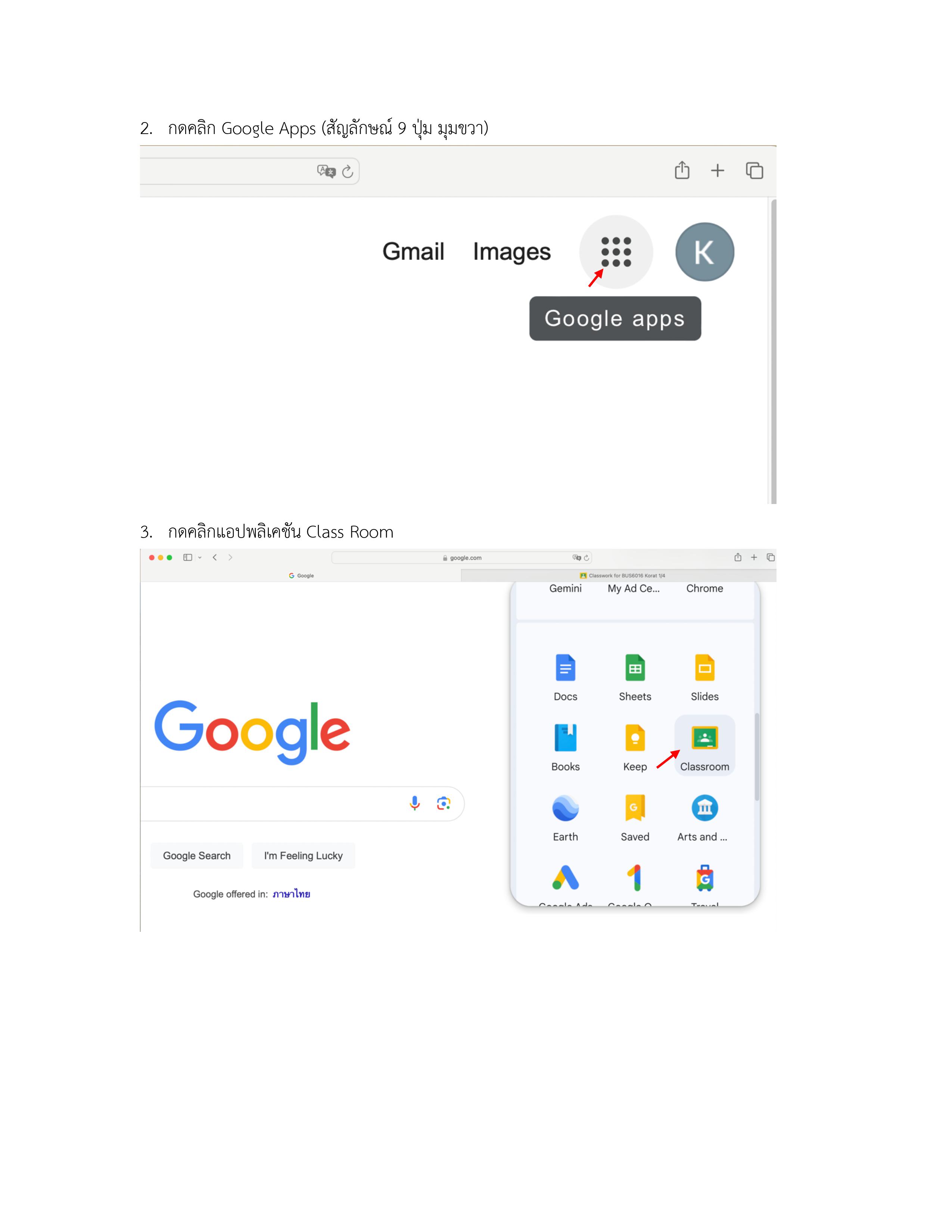Open Google Earth app

click(x=565, y=818)
